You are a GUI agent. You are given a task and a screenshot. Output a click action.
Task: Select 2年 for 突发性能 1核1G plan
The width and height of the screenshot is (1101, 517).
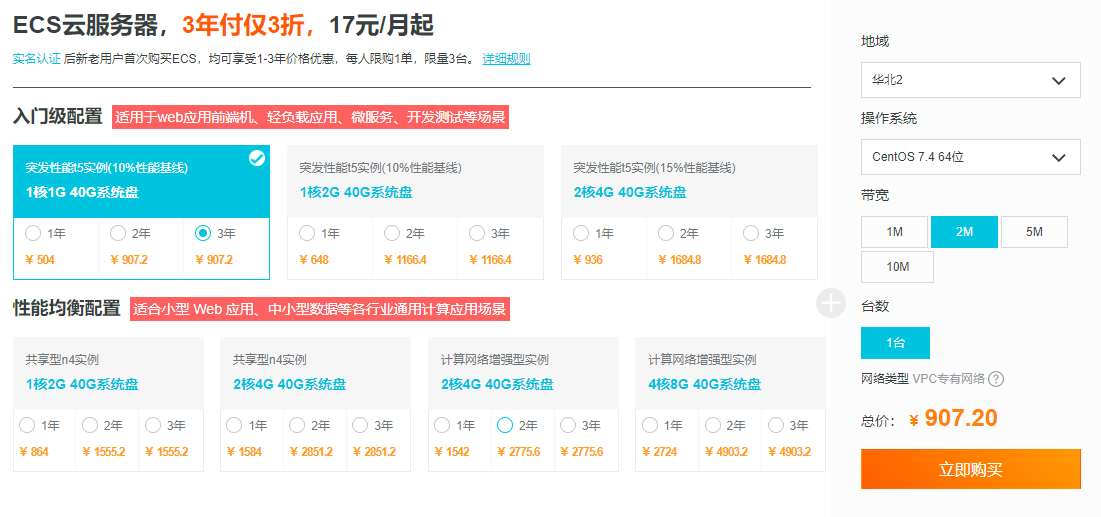click(118, 233)
